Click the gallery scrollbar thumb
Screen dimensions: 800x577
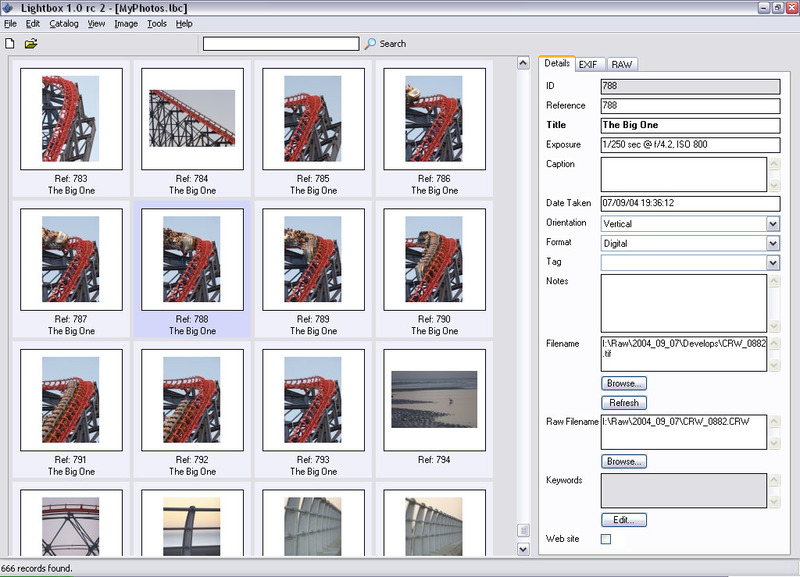coord(523,531)
